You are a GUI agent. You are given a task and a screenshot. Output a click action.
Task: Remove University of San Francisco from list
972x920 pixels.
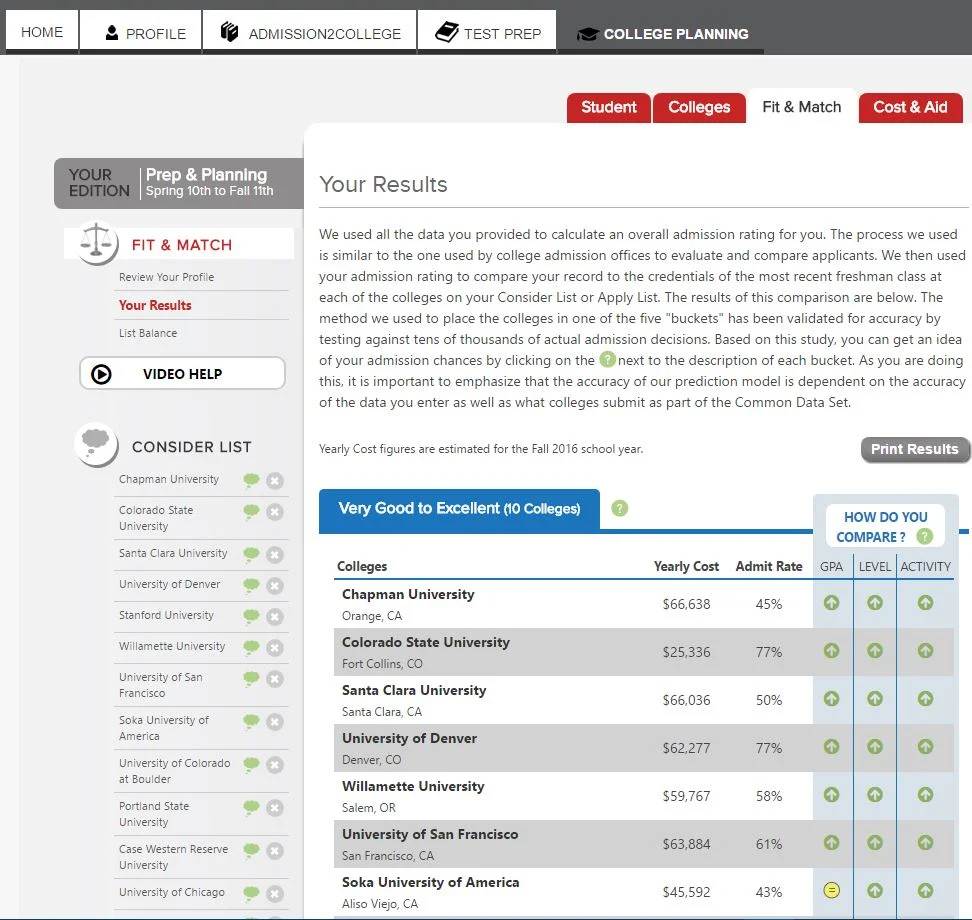275,679
